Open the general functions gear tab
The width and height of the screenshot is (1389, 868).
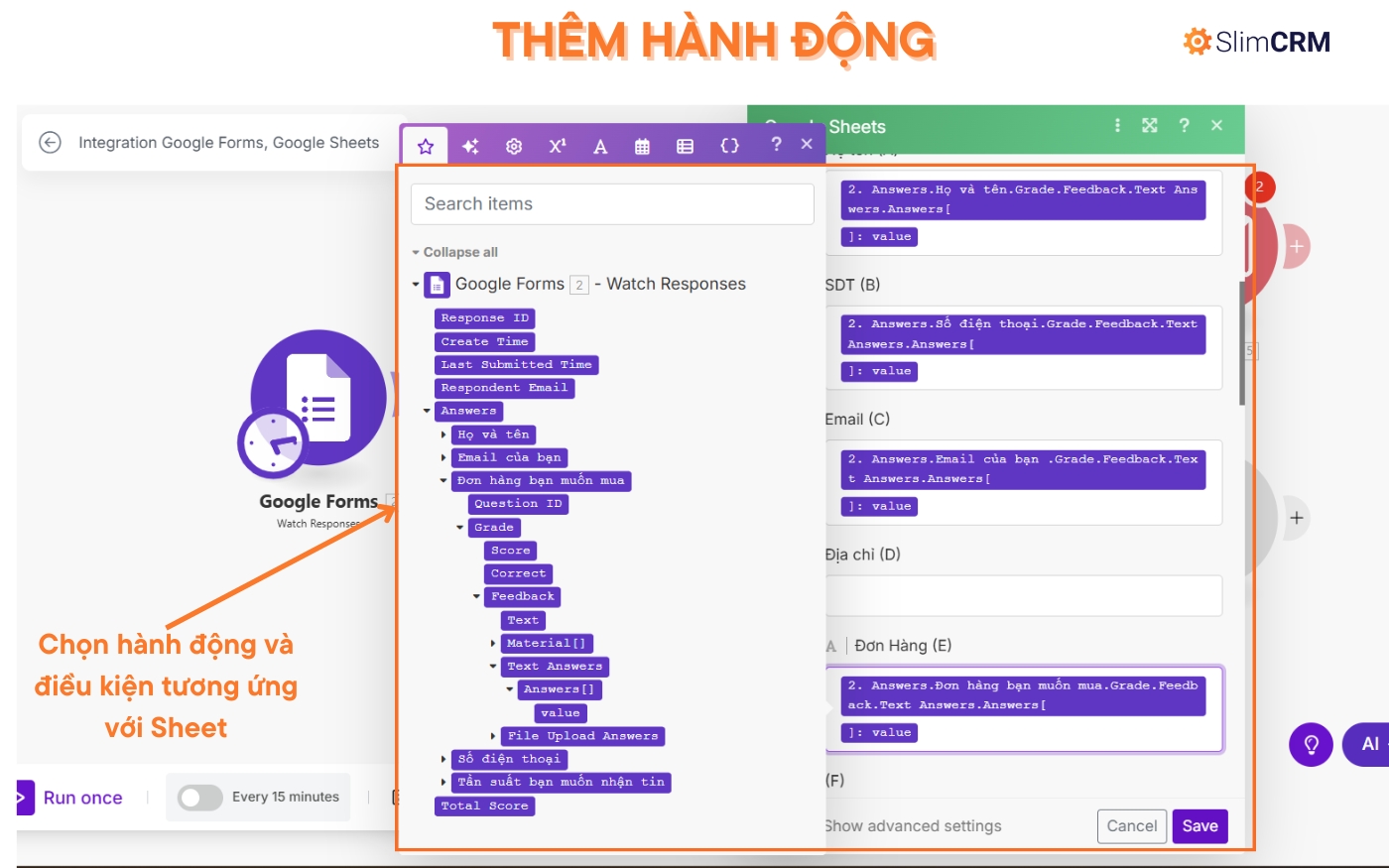pyautogui.click(x=514, y=146)
